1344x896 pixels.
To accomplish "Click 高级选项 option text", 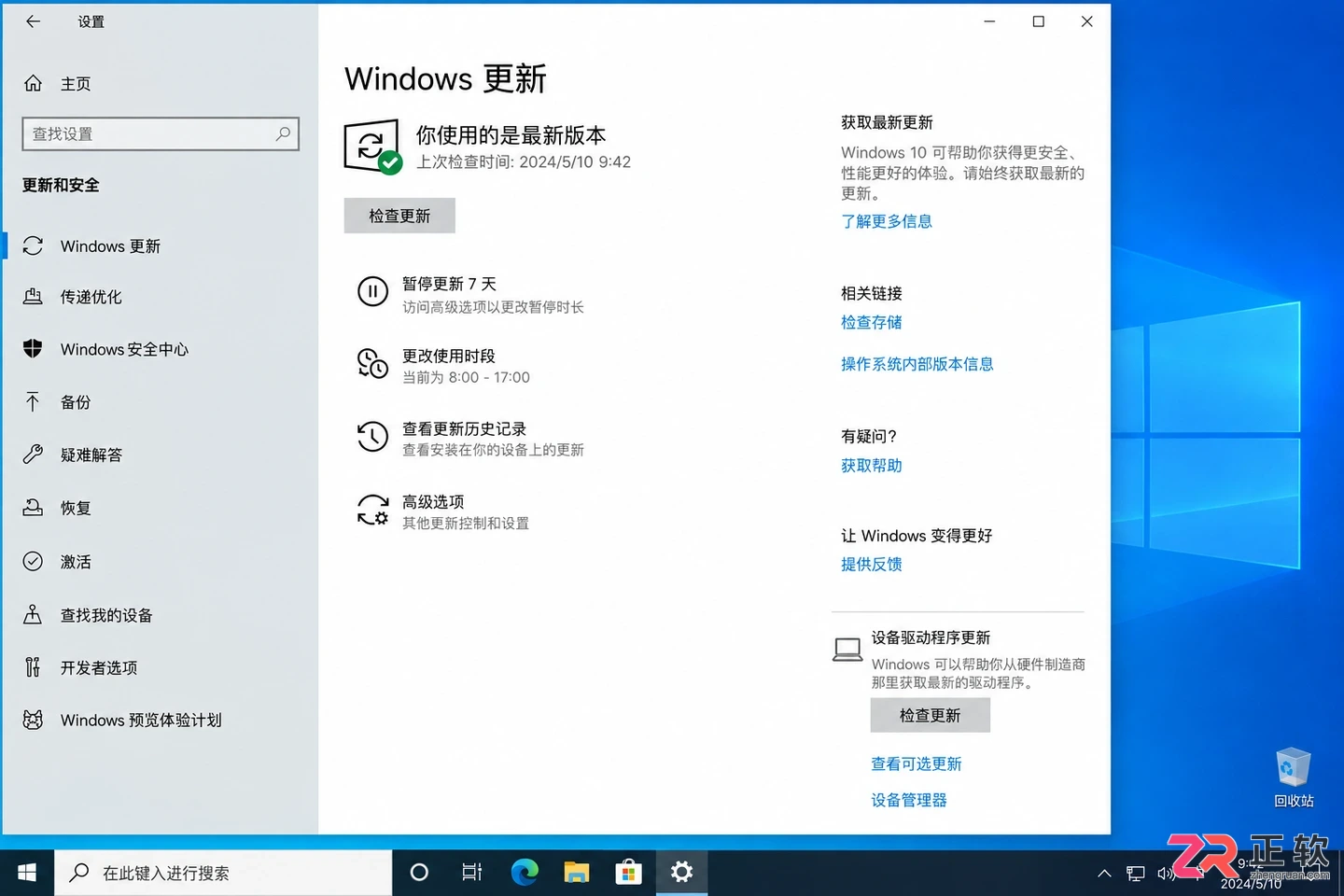I will tap(433, 502).
